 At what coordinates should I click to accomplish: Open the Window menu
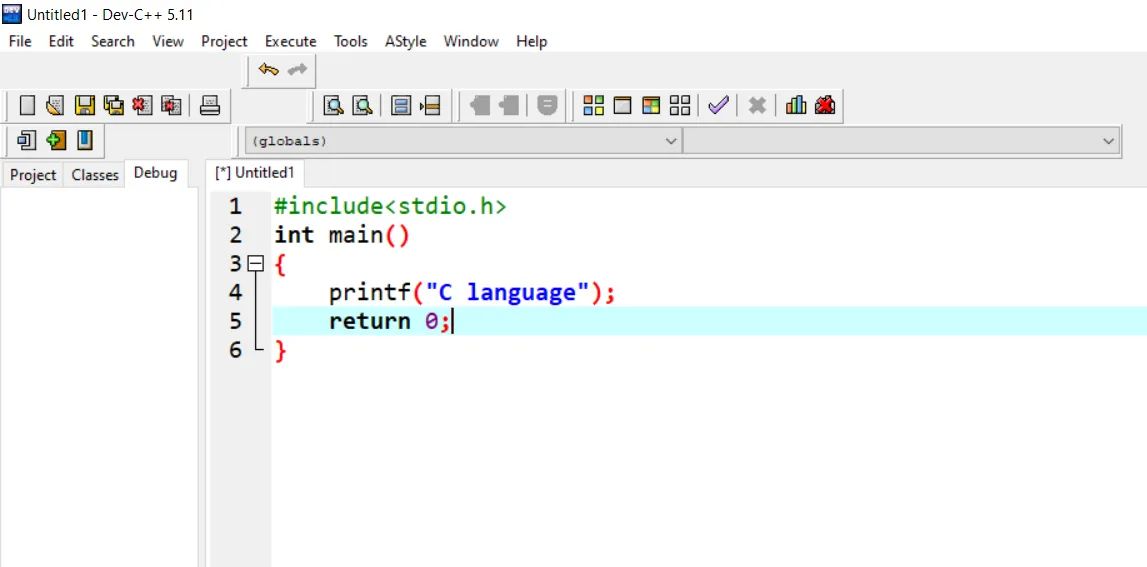tap(471, 42)
